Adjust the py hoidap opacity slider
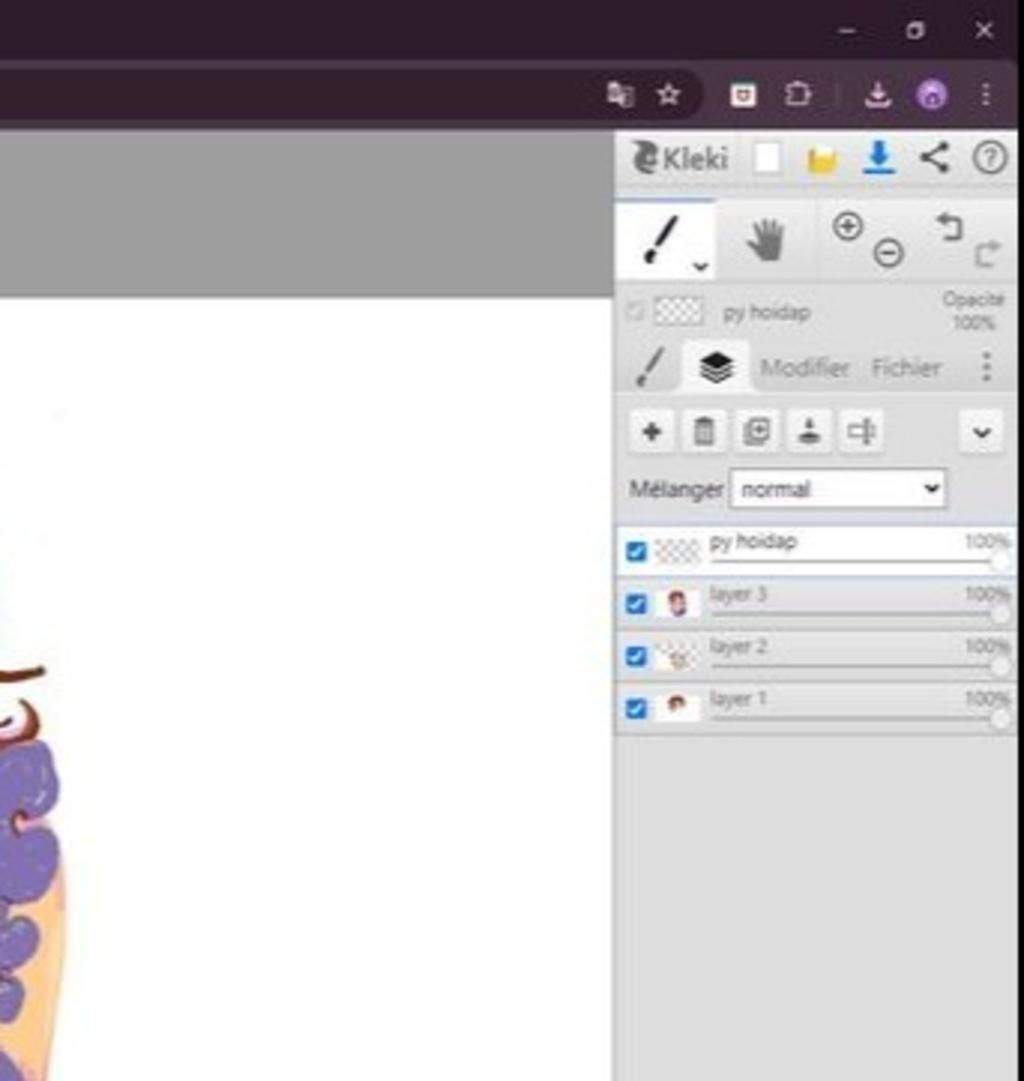1024x1081 pixels. click(859, 562)
